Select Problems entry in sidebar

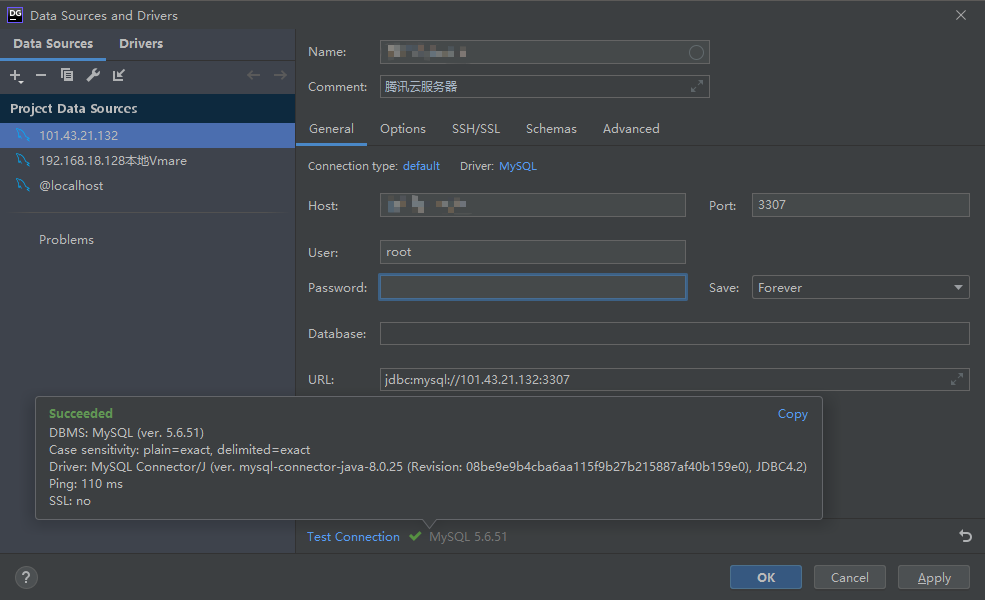[x=66, y=239]
